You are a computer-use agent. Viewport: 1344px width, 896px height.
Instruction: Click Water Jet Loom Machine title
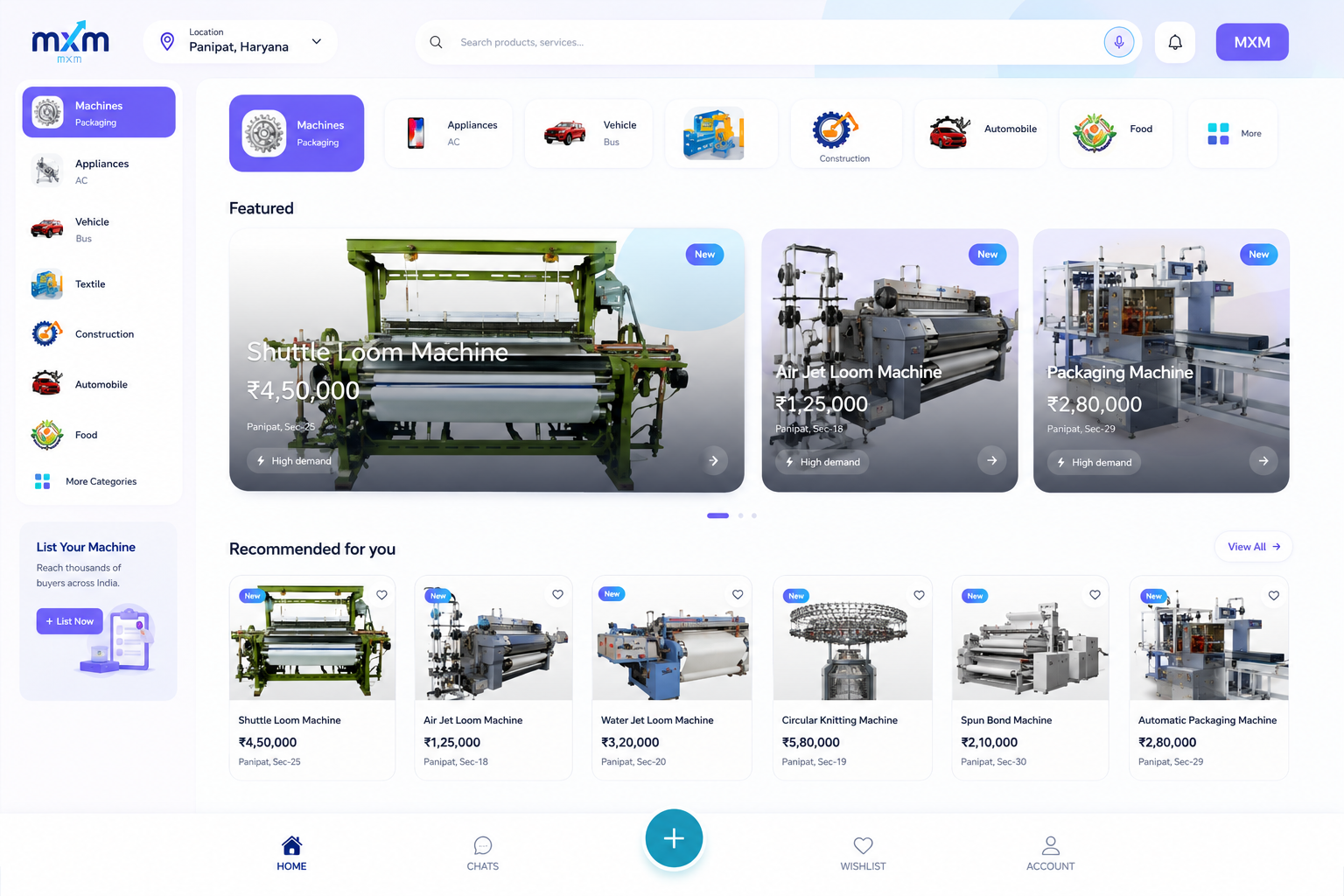[x=657, y=720]
